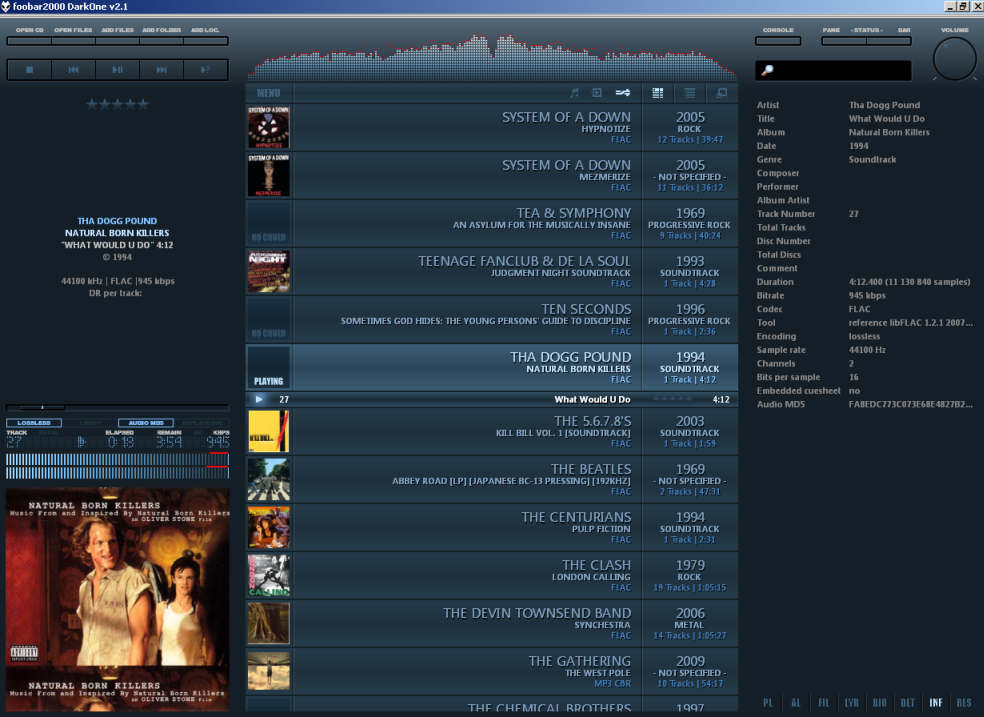Open the DET tab

point(907,703)
